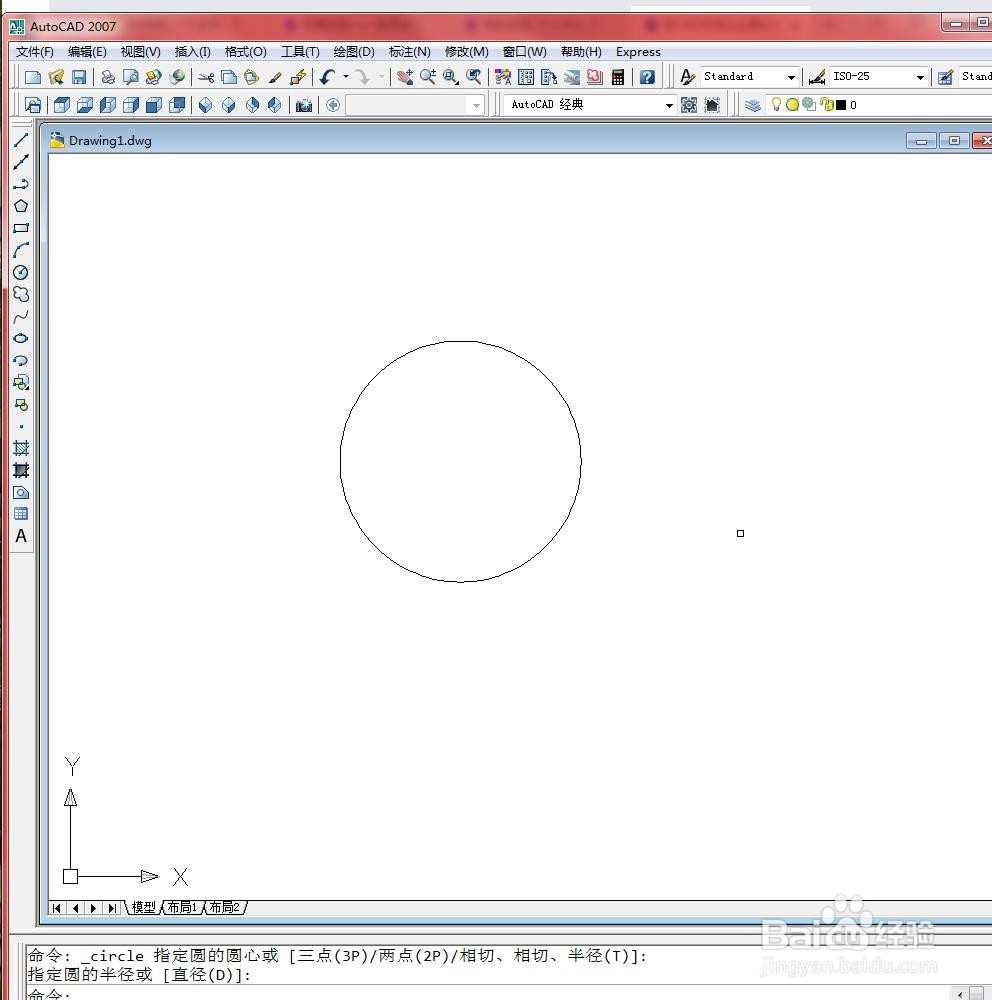Viewport: 992px width, 1000px height.
Task: Select the Ellipse Arc tool
Action: [21, 360]
